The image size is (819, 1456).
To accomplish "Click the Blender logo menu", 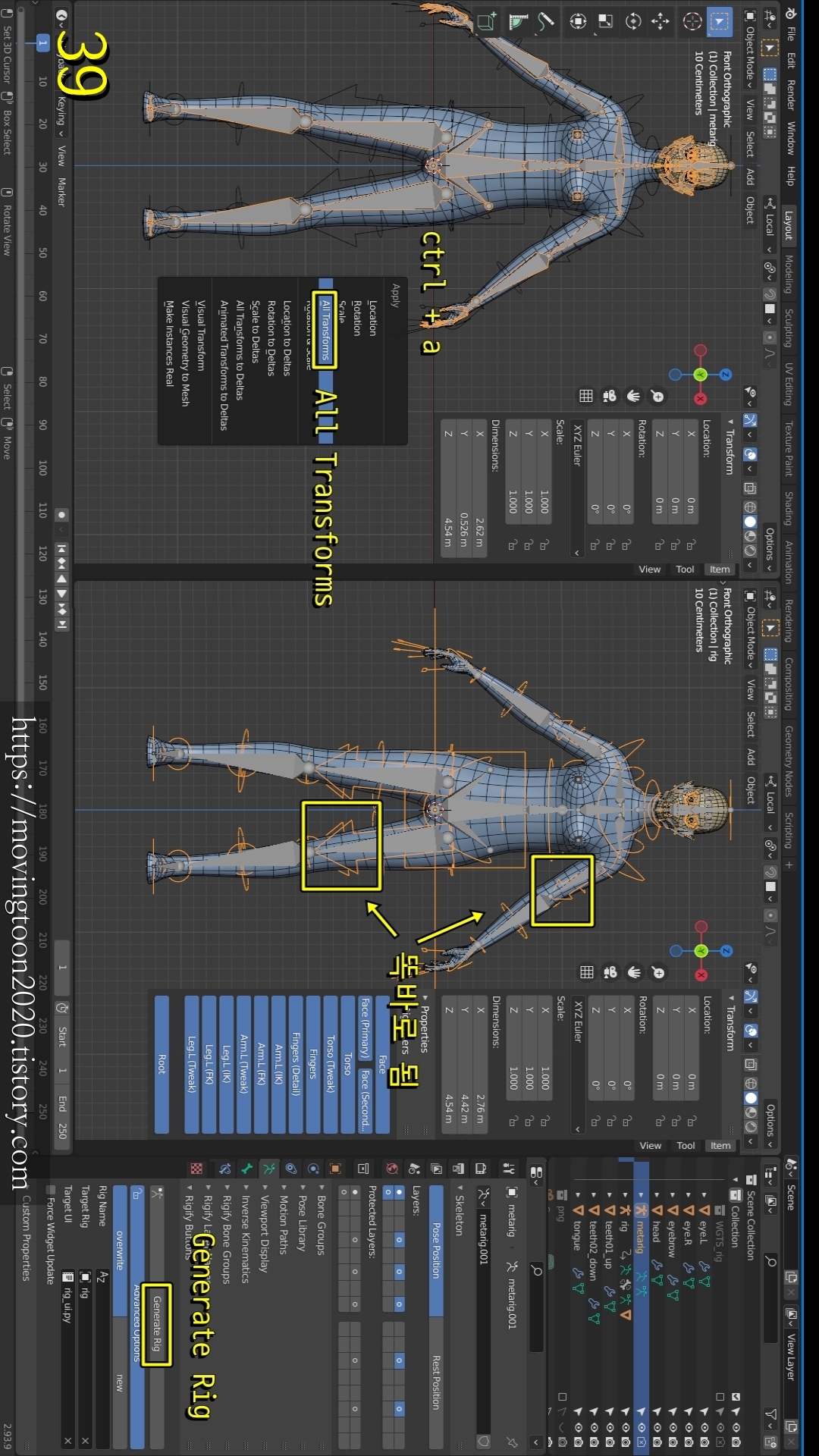I will click(791, 14).
